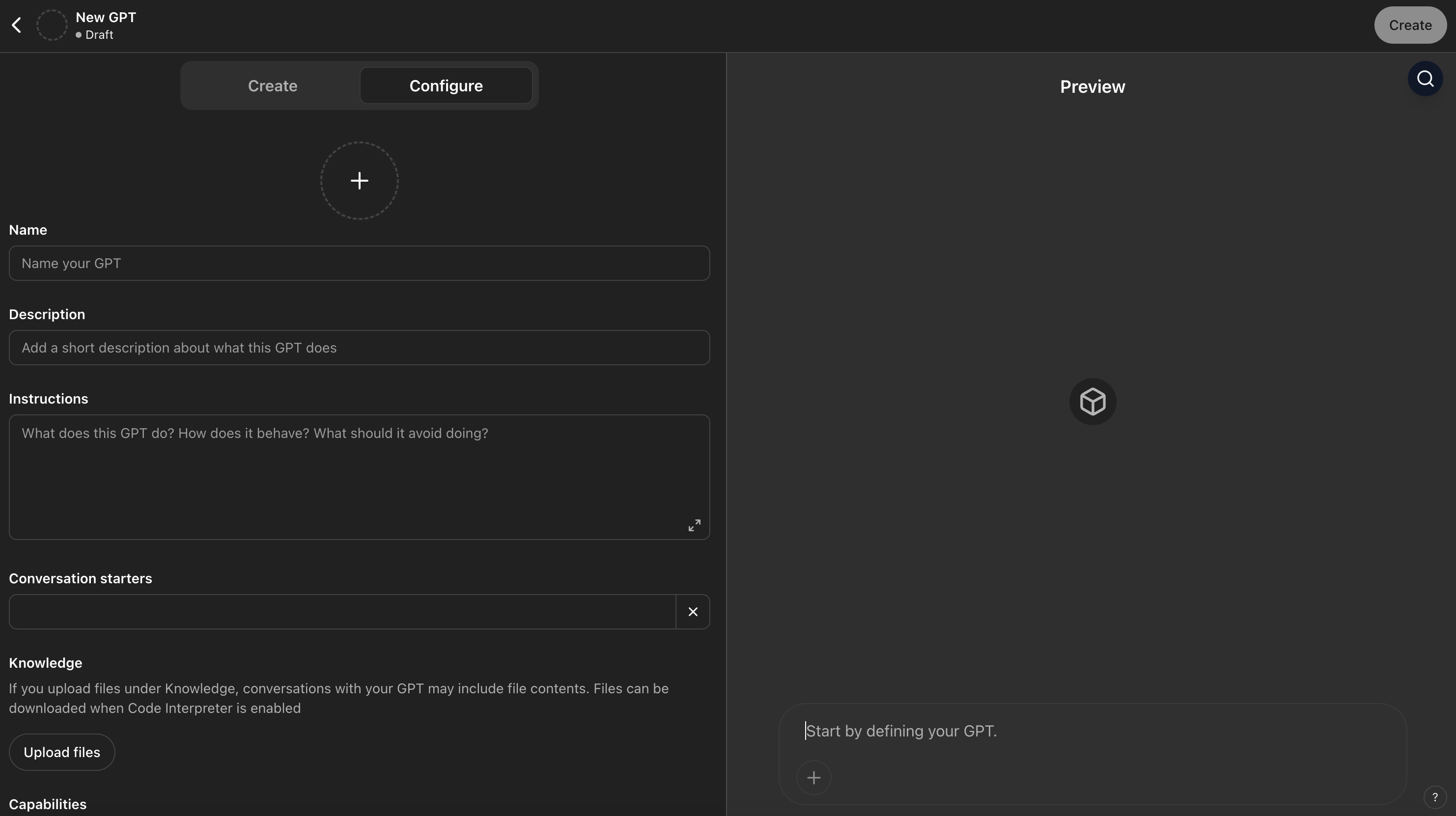Expand the Instructions editor with arrows icon
The image size is (1456, 816).
pyautogui.click(x=694, y=525)
